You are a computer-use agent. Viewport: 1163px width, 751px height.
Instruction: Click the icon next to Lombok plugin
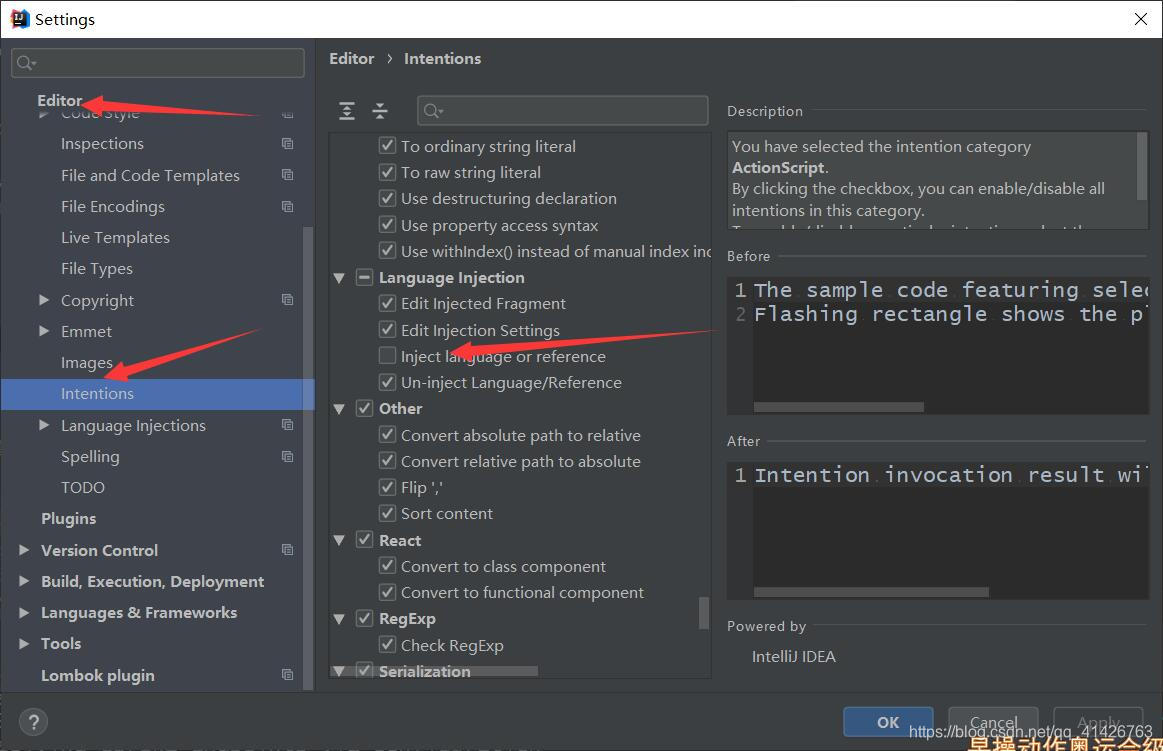[x=287, y=675]
